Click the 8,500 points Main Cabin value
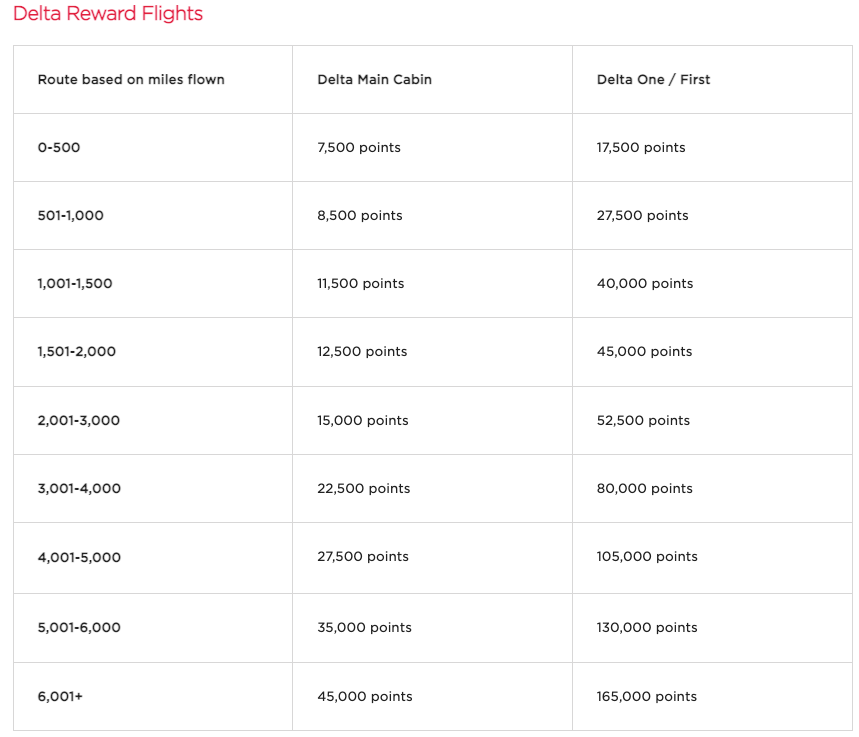Viewport: 859px width, 737px height. [x=359, y=215]
